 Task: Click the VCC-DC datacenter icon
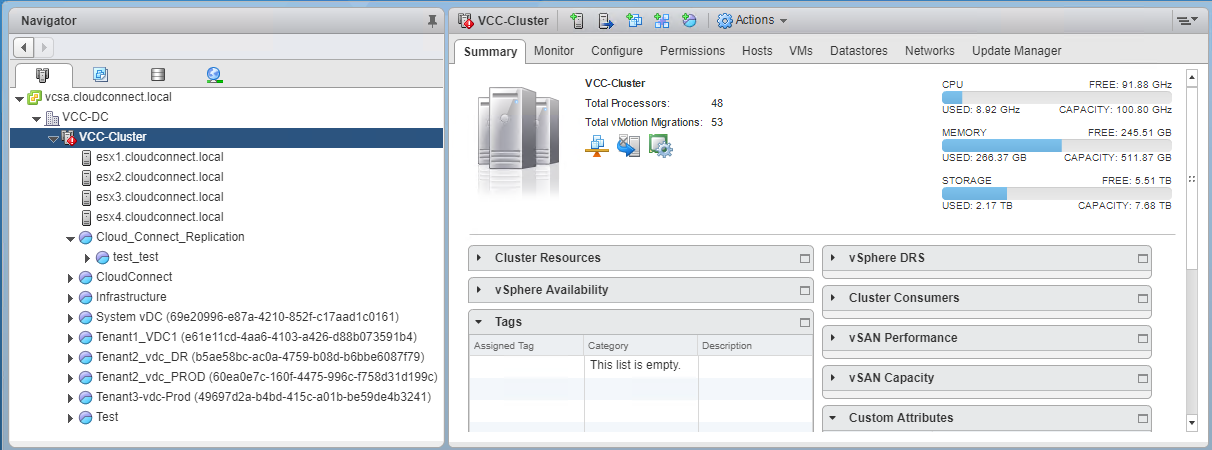point(52,118)
